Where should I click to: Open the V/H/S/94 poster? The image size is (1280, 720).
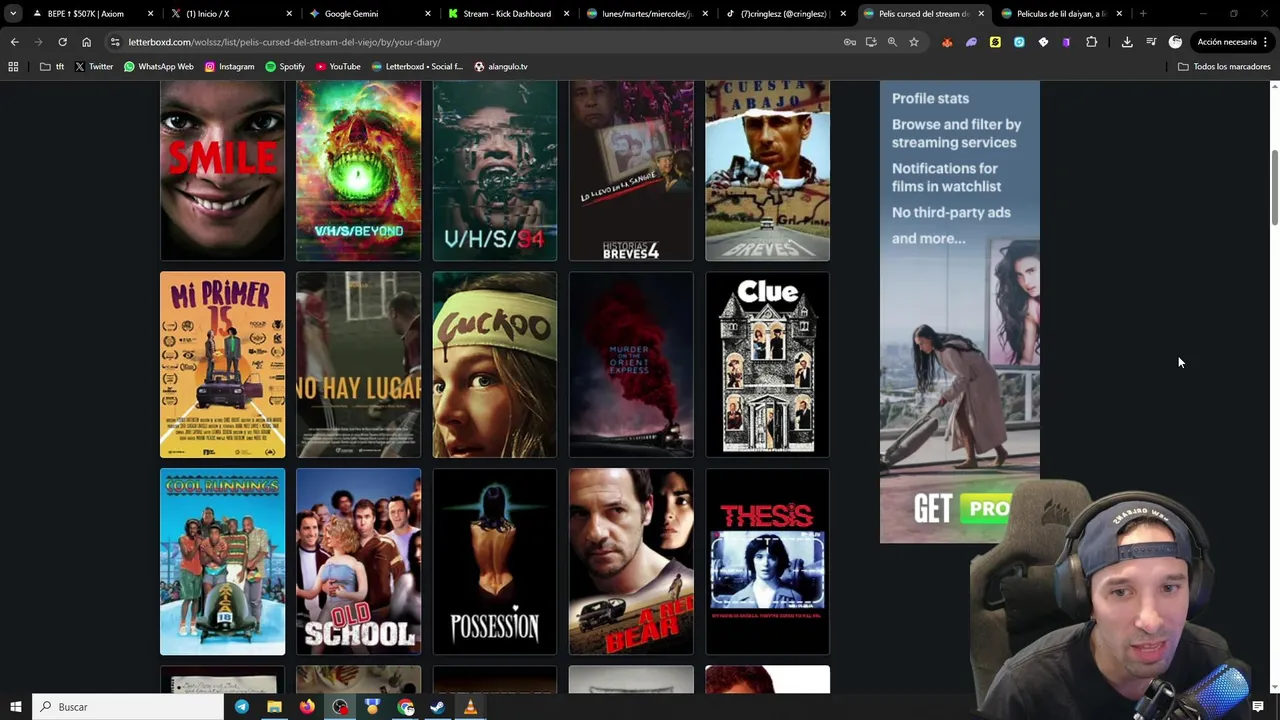tap(495, 170)
